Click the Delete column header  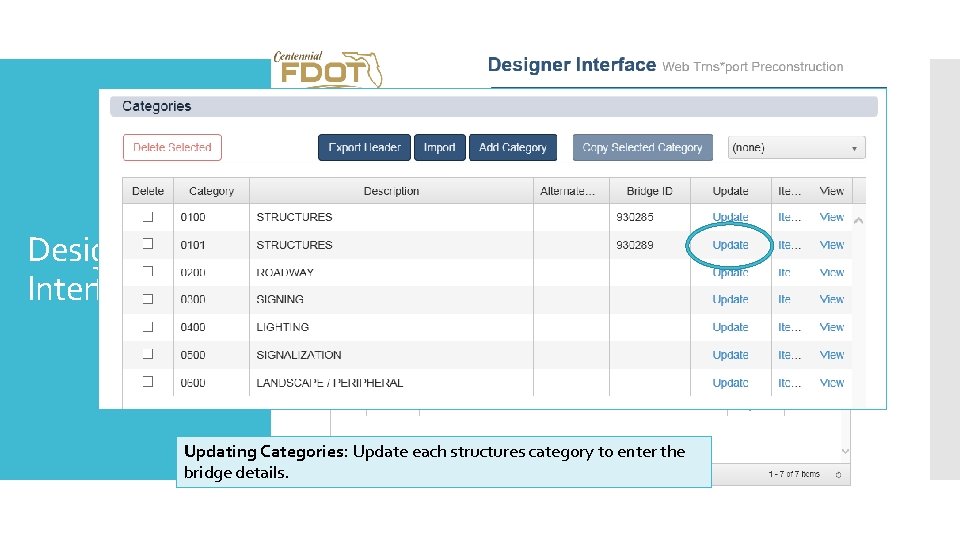[148, 191]
